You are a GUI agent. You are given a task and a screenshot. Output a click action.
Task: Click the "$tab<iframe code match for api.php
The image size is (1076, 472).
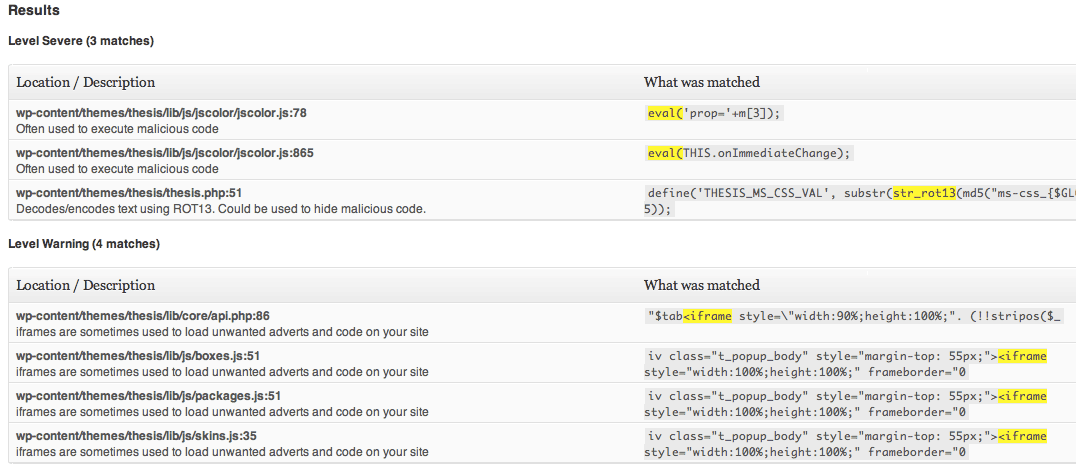click(x=690, y=316)
